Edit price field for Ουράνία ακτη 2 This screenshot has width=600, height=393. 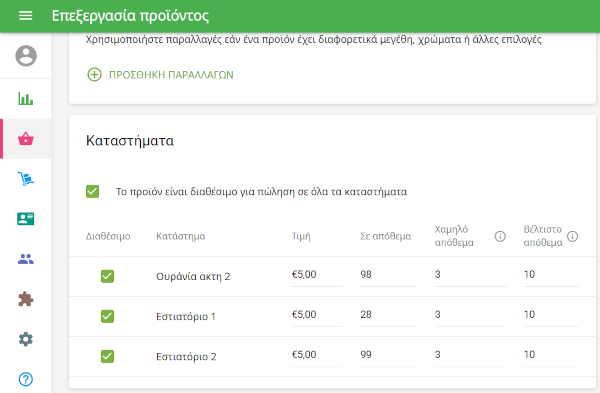click(317, 276)
